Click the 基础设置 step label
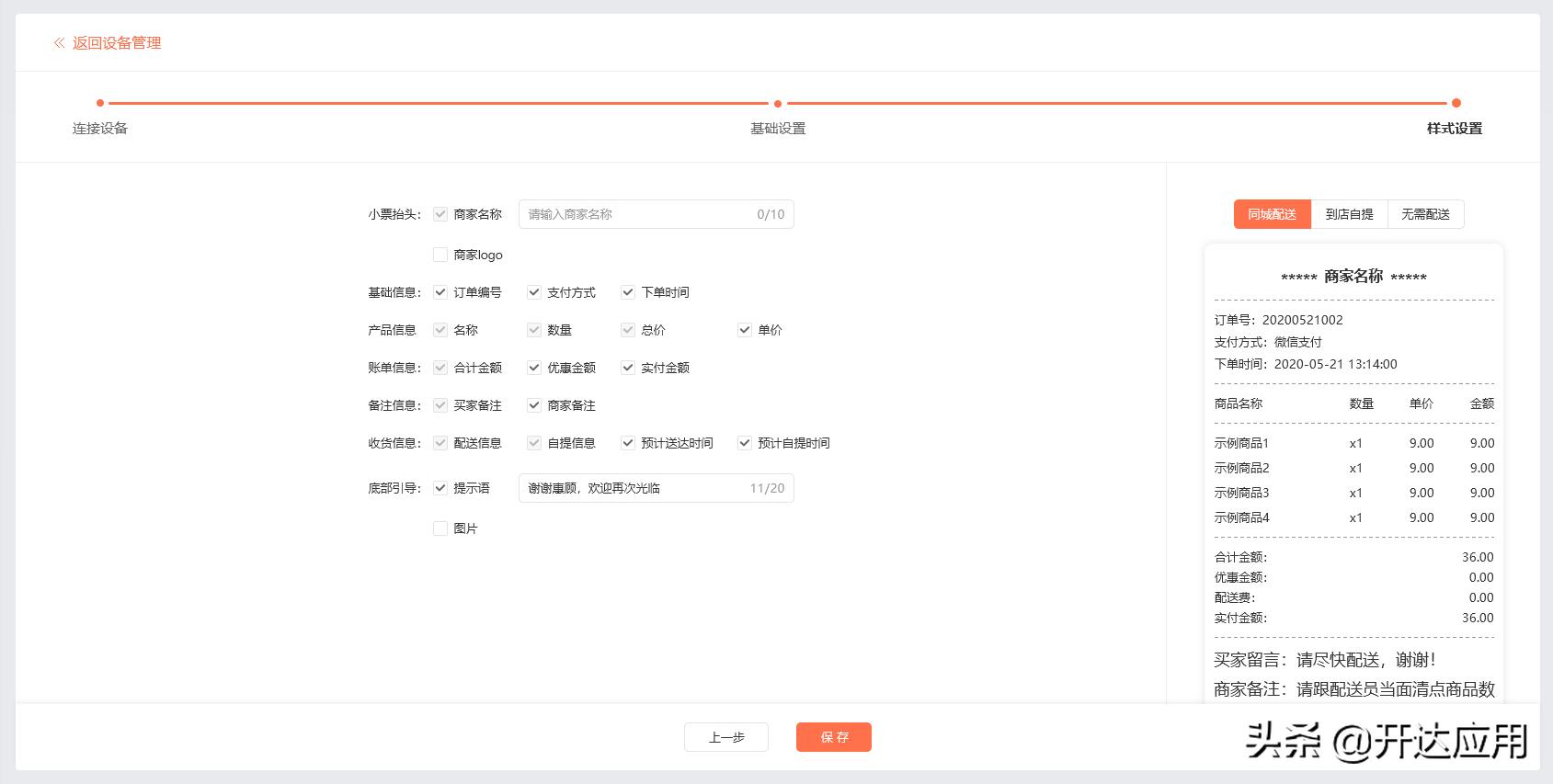 778,129
